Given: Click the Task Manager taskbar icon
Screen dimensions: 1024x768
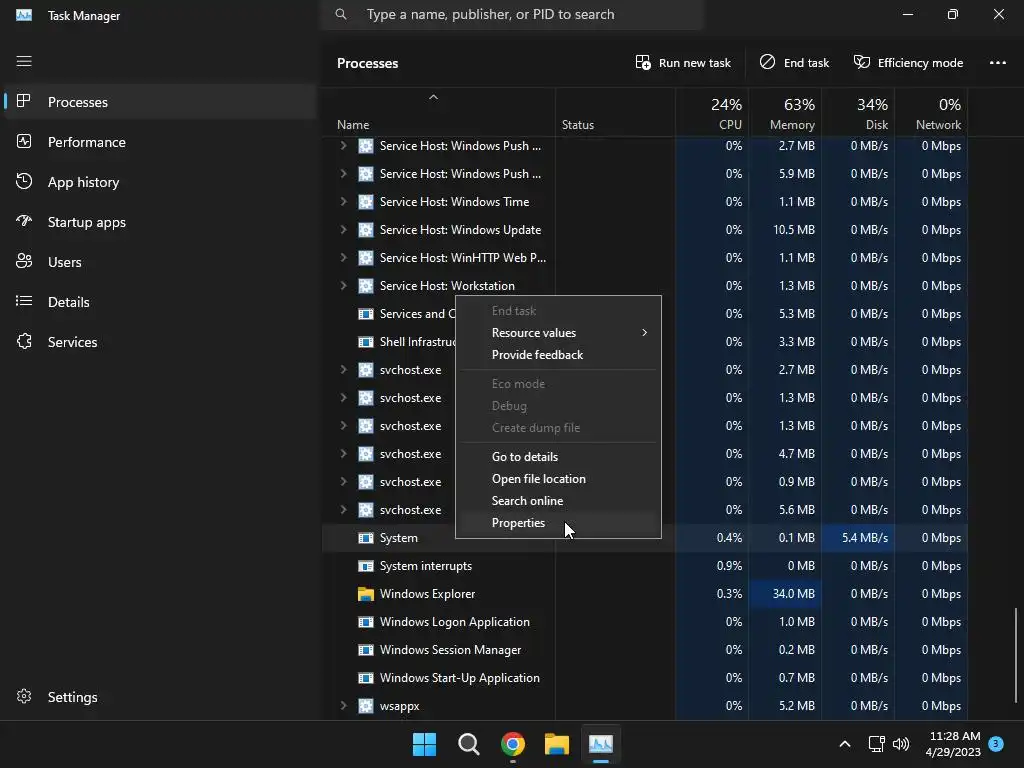Looking at the screenshot, I should point(601,744).
